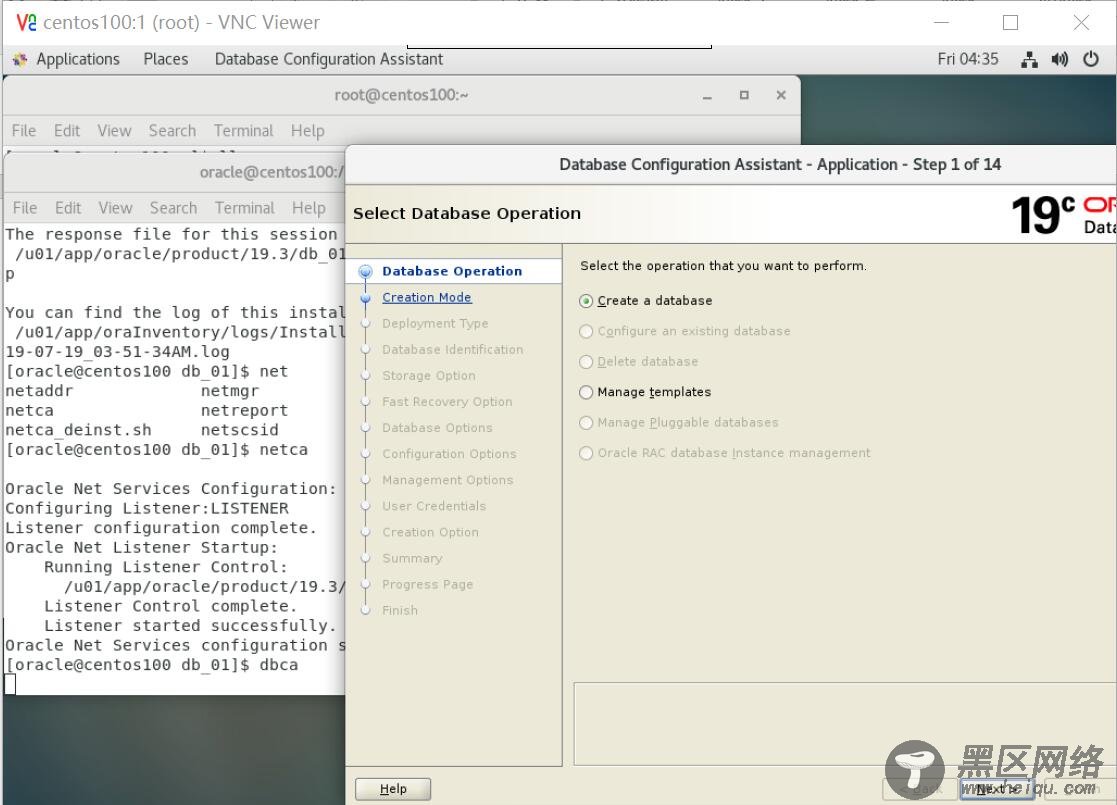Screen dimensions: 1117x805
Task: Open the Places menu
Action: [166, 59]
